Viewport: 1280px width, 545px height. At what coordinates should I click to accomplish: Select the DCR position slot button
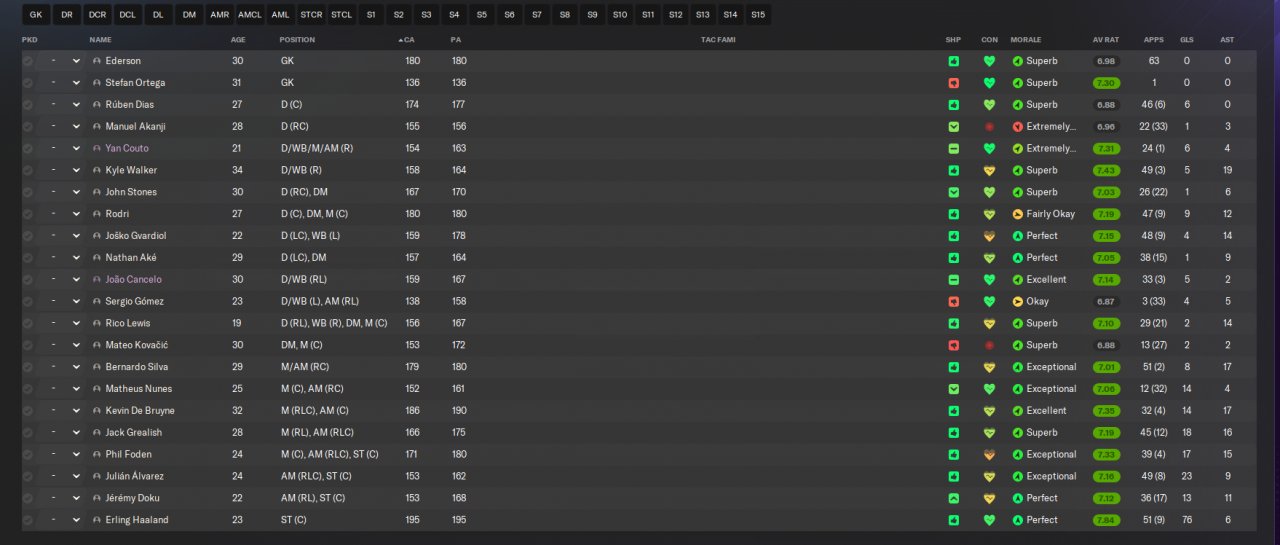[97, 15]
